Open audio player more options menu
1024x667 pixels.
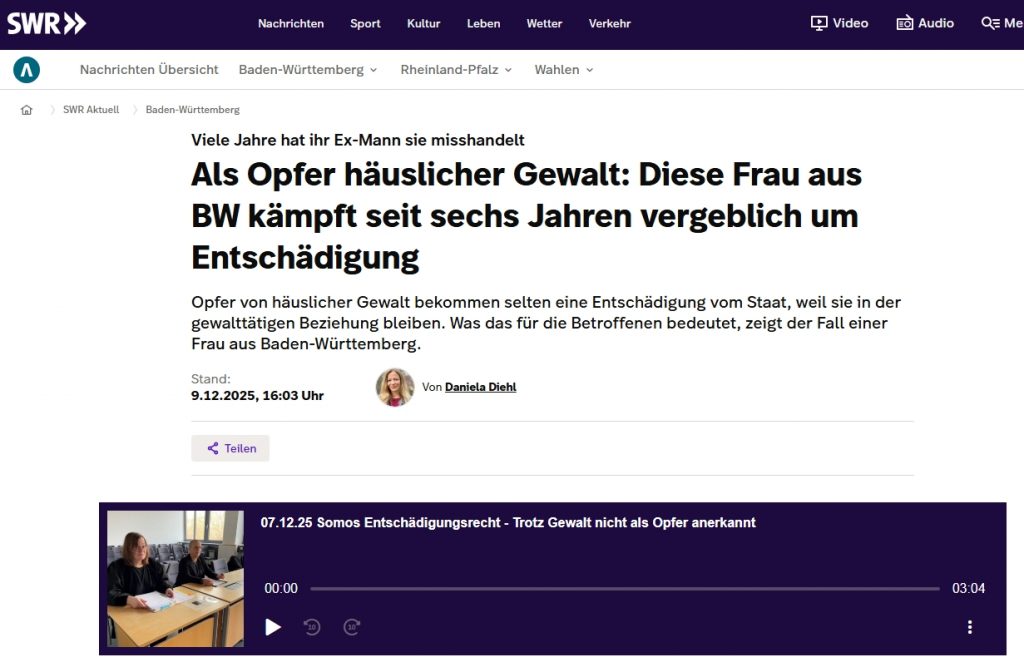click(969, 627)
